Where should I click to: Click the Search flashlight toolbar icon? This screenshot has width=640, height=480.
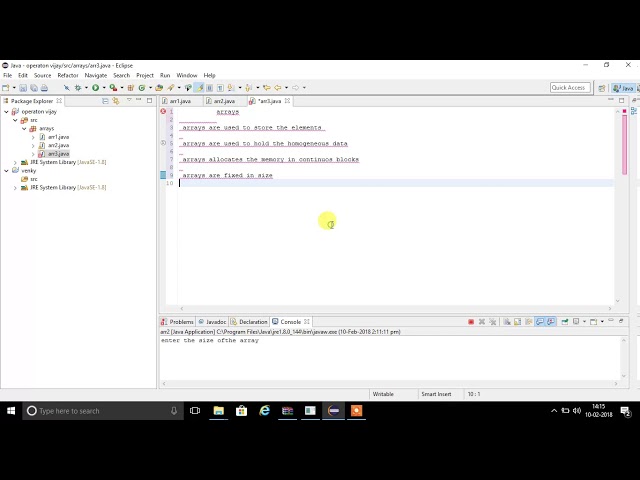click(171, 88)
